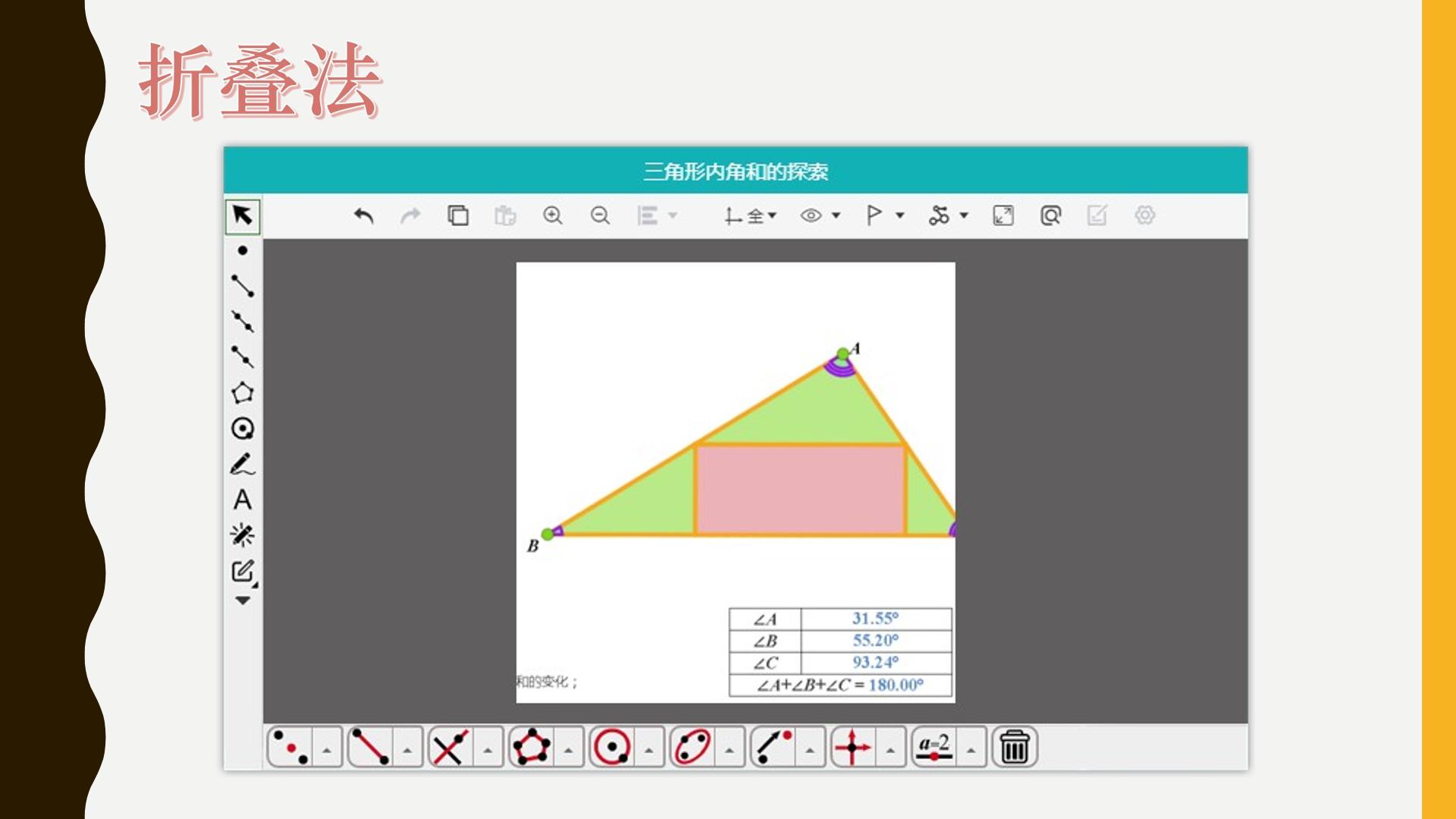Click the pink rectangle inside the triangle
This screenshot has width=1456, height=819.
tap(800, 490)
